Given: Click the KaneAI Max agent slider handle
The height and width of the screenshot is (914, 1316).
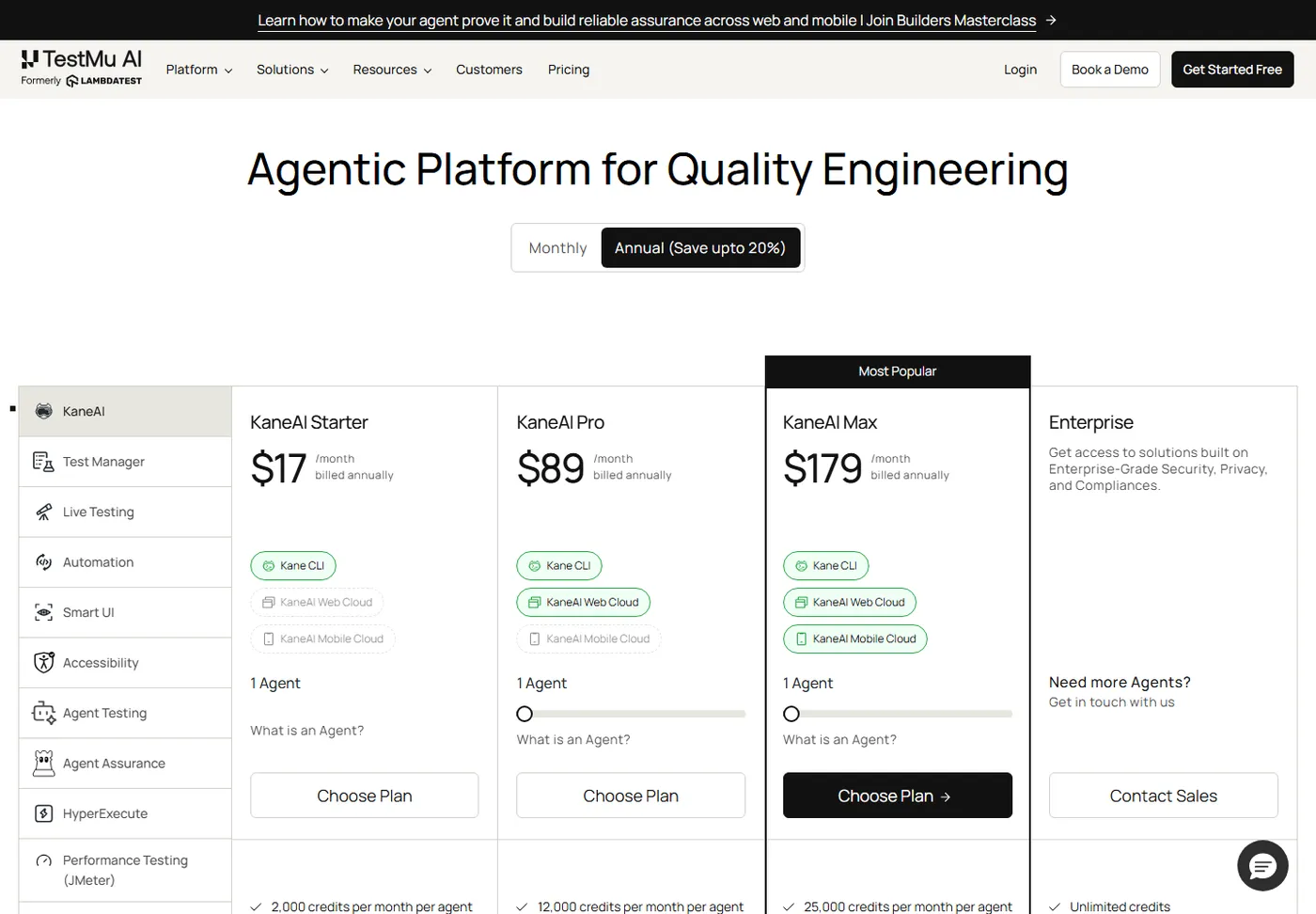Looking at the screenshot, I should point(791,714).
